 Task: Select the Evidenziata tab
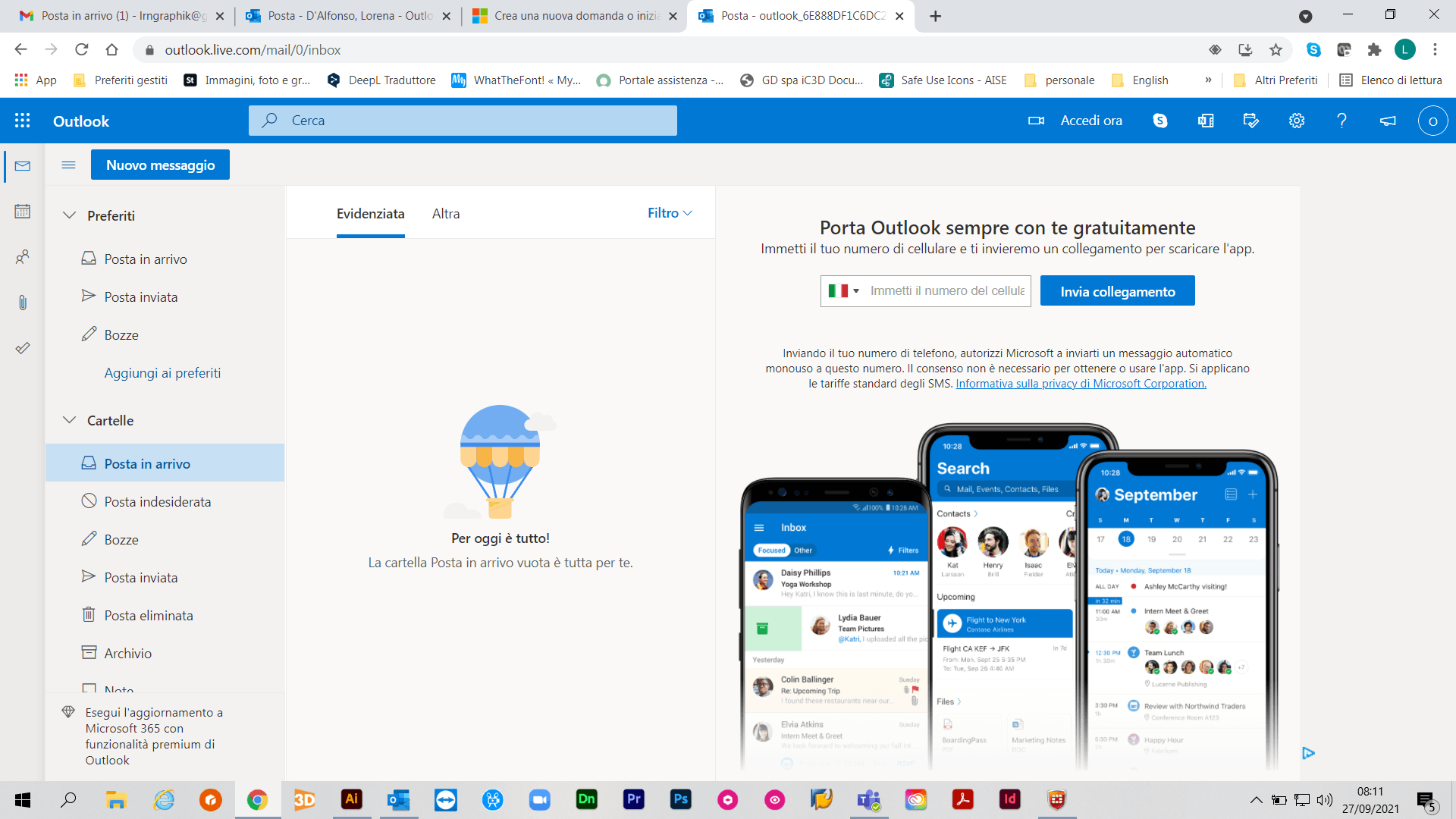[x=370, y=214]
